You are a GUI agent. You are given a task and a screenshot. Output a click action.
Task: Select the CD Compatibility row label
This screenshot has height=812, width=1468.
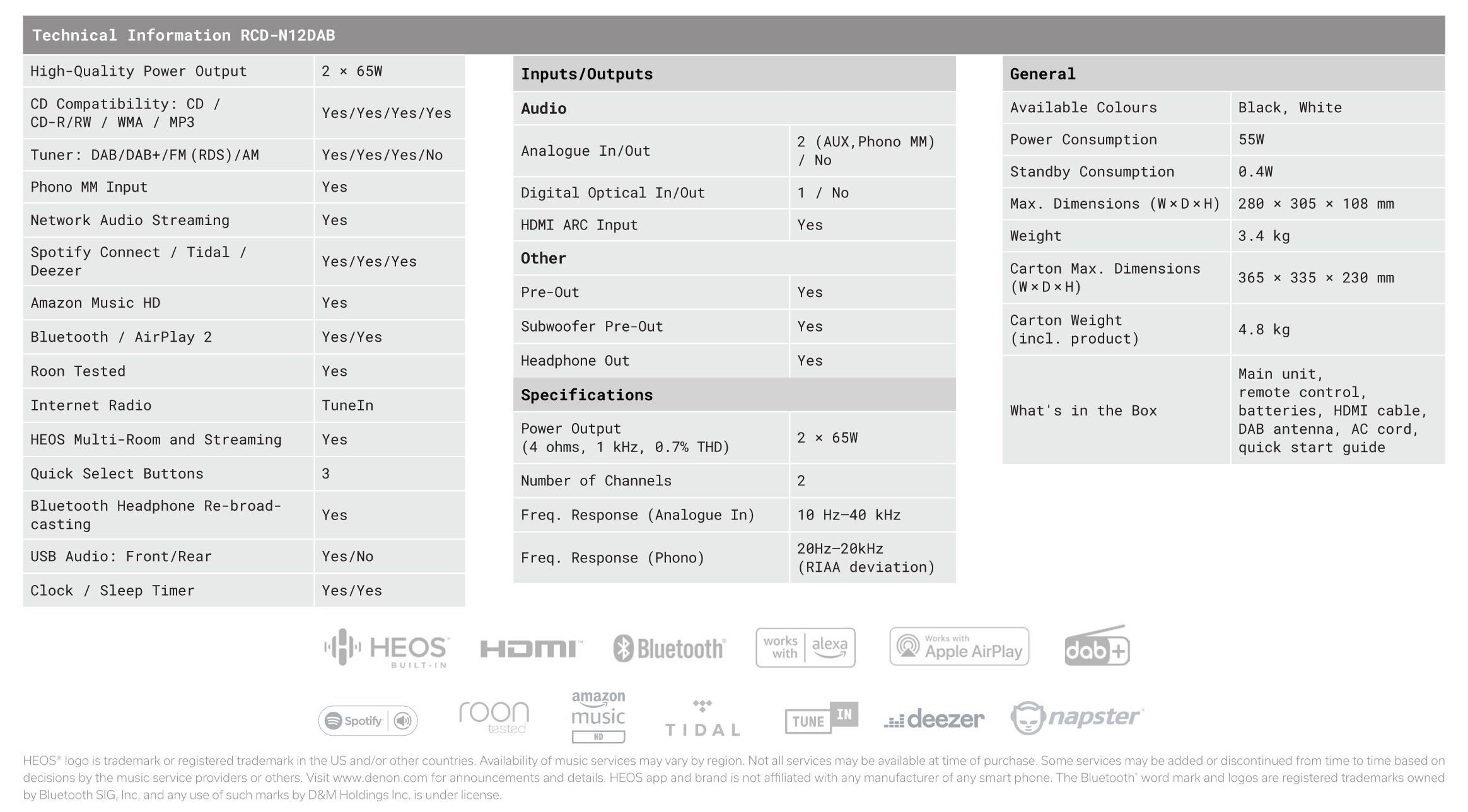coord(125,113)
